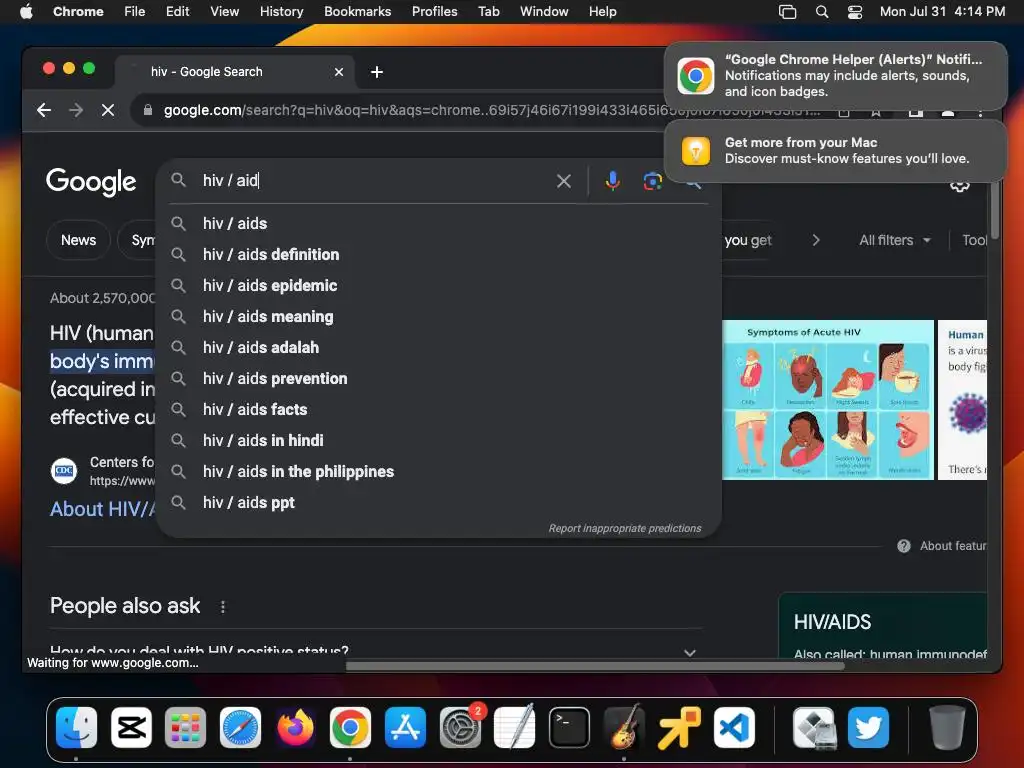
Task: Pick suggestion "hiv / aids facts"
Action: click(438, 409)
